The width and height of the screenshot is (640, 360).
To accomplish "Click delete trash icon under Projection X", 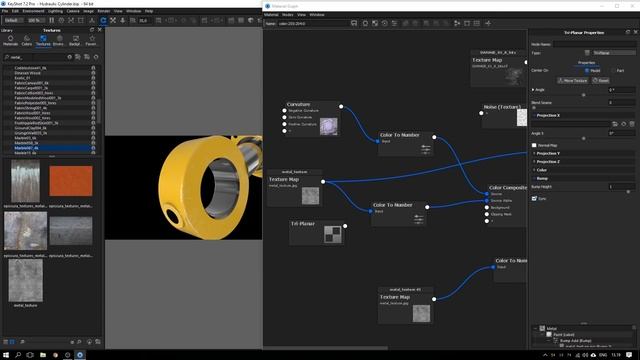I will click(x=632, y=124).
